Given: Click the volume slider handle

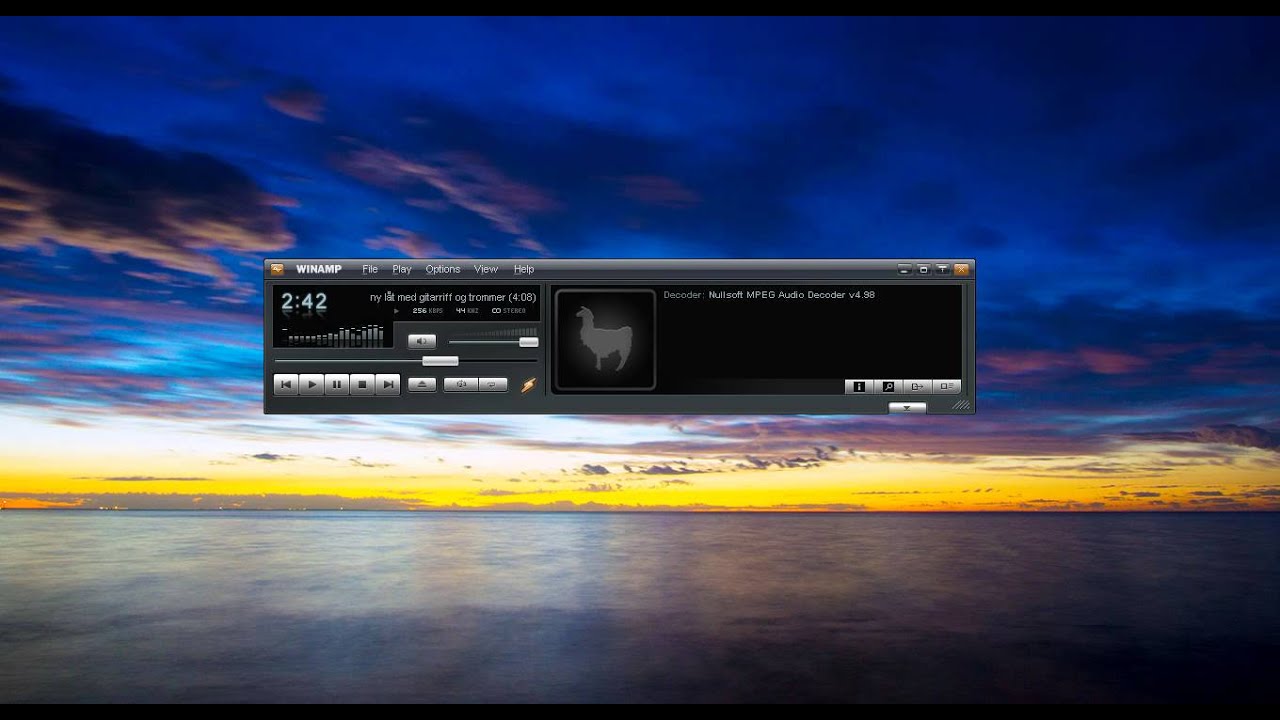Looking at the screenshot, I should click(528, 342).
